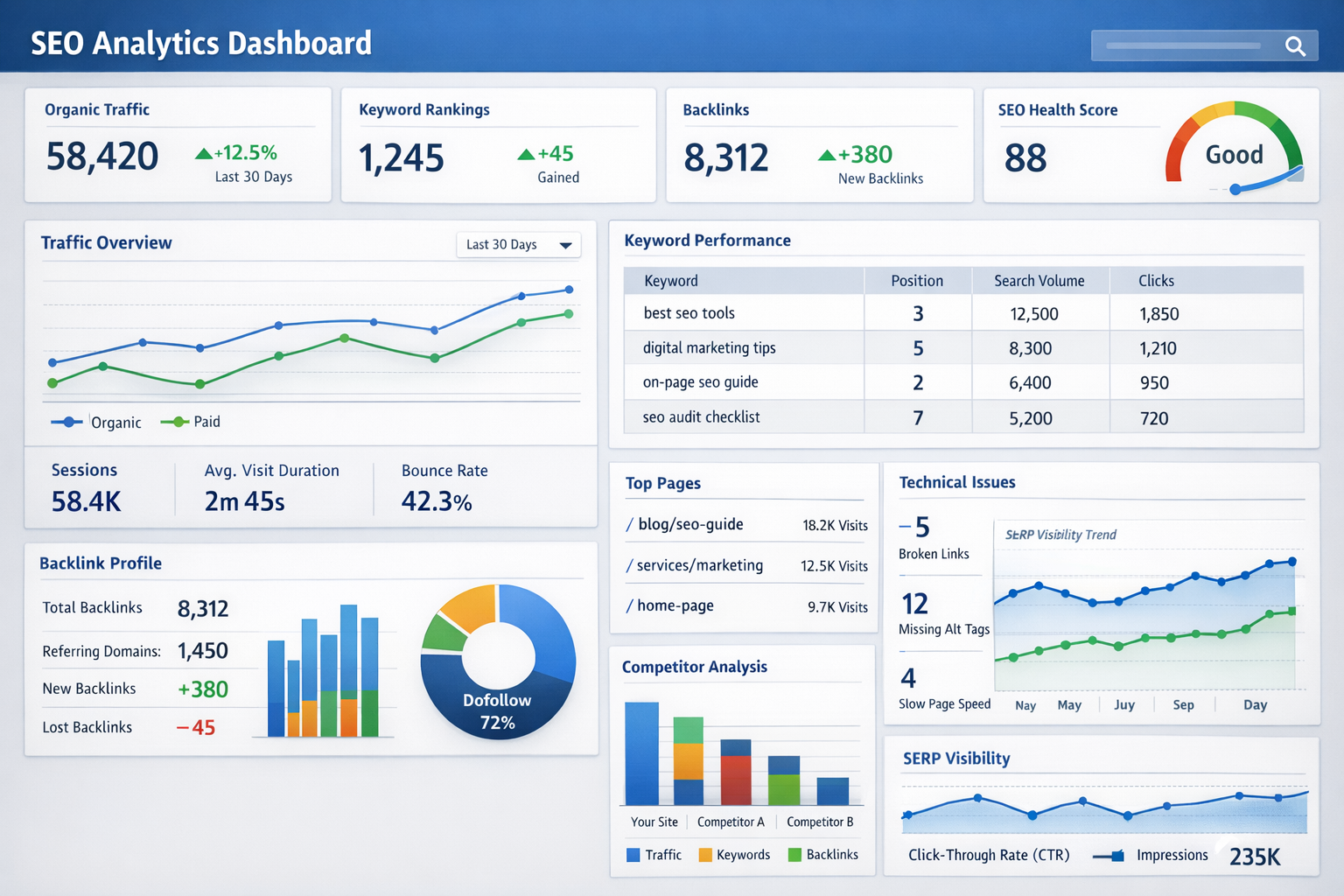Click the Keyword Rankings +45 up arrow
The width and height of the screenshot is (1344, 896).
click(526, 155)
